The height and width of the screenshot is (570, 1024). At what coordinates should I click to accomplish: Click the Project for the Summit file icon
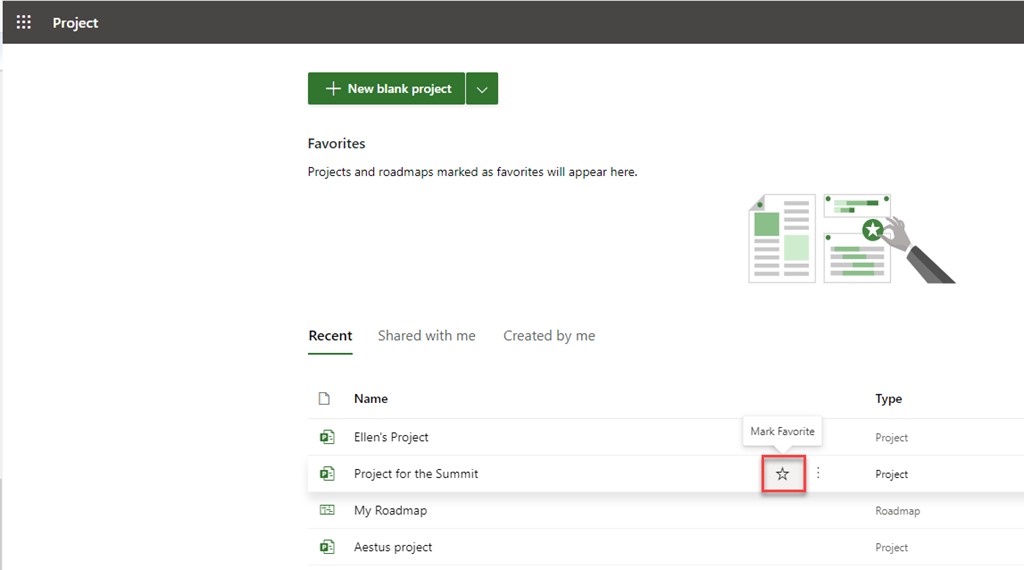click(326, 474)
